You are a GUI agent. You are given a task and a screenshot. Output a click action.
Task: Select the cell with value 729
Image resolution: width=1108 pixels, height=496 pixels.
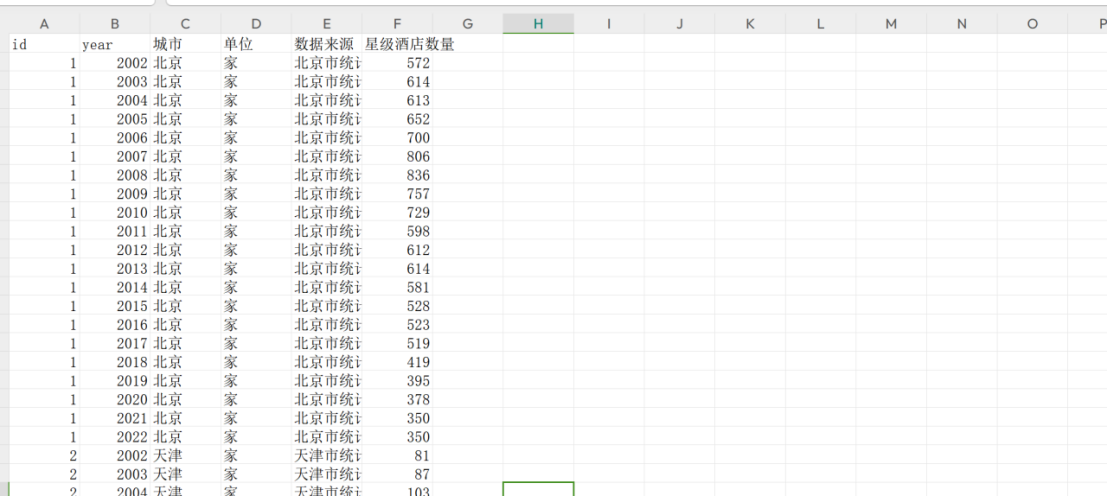pos(397,213)
